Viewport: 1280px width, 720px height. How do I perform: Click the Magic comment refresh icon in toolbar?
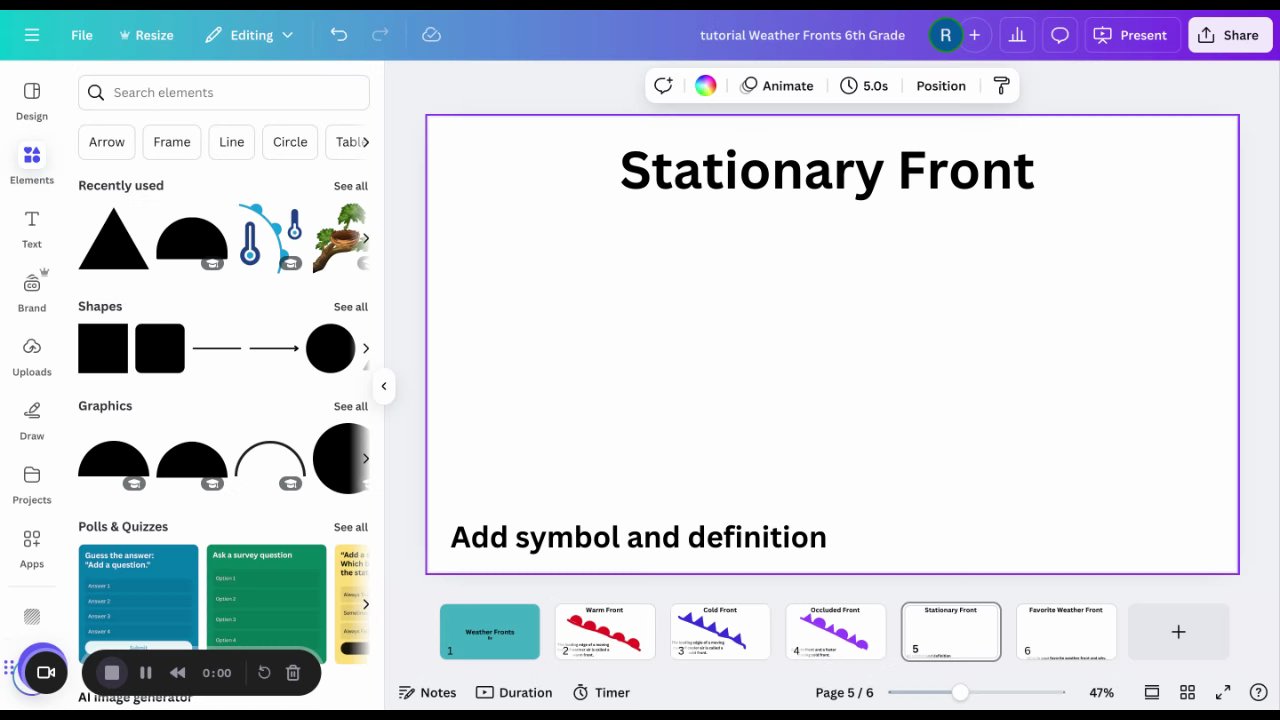click(x=663, y=86)
